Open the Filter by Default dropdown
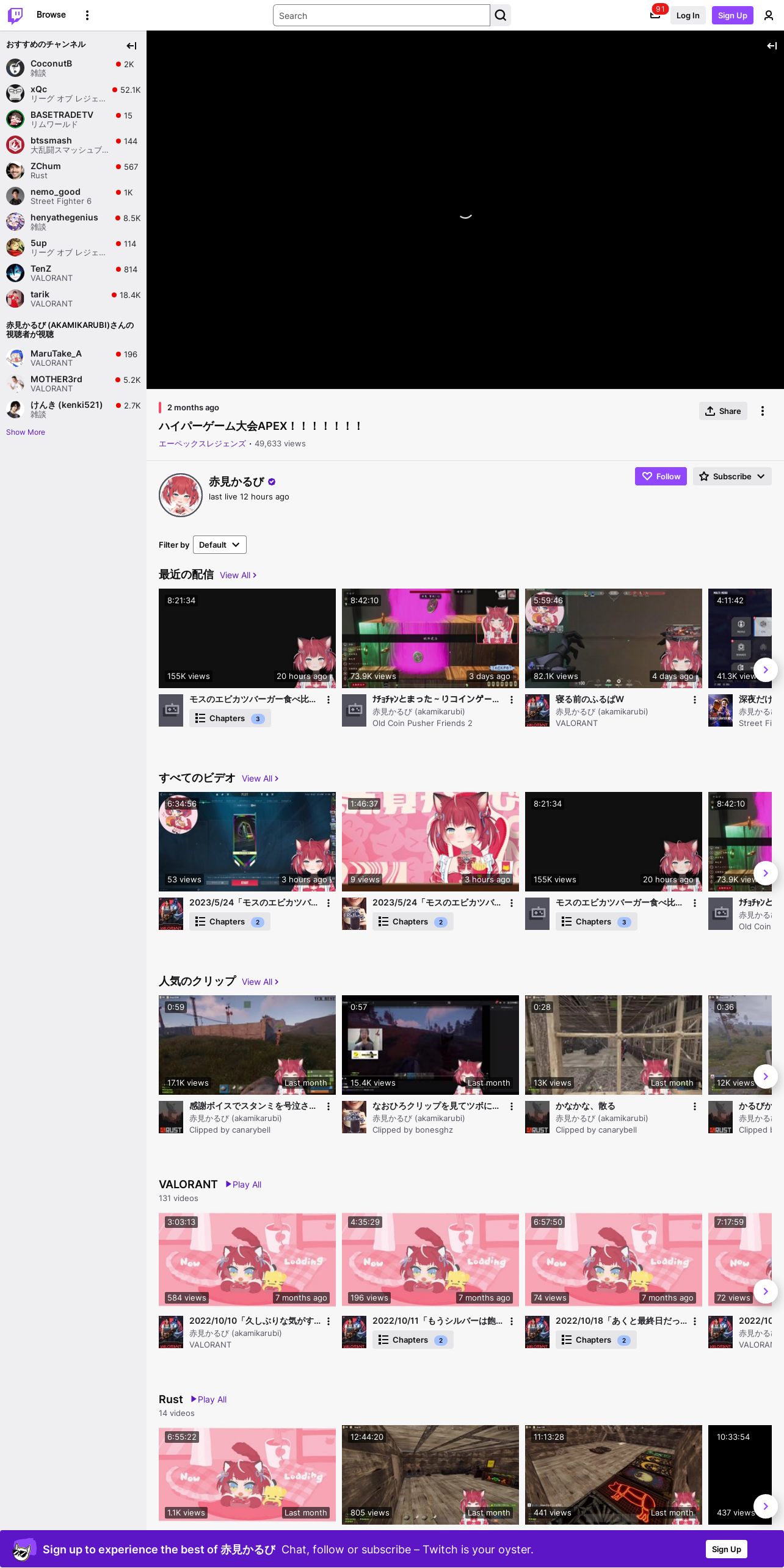784x1568 pixels. pos(220,545)
